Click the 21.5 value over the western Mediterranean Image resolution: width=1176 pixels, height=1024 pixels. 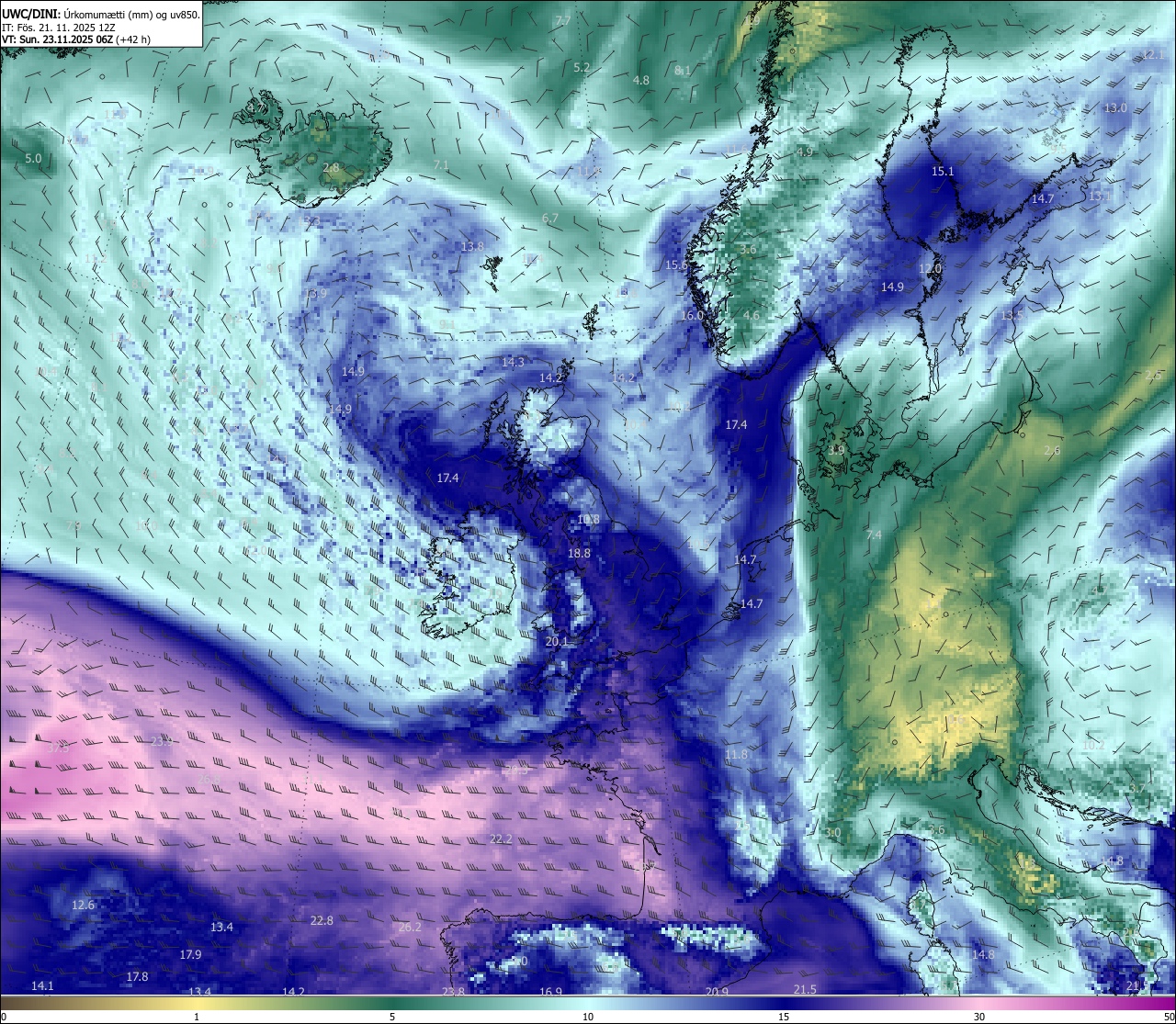(805, 989)
